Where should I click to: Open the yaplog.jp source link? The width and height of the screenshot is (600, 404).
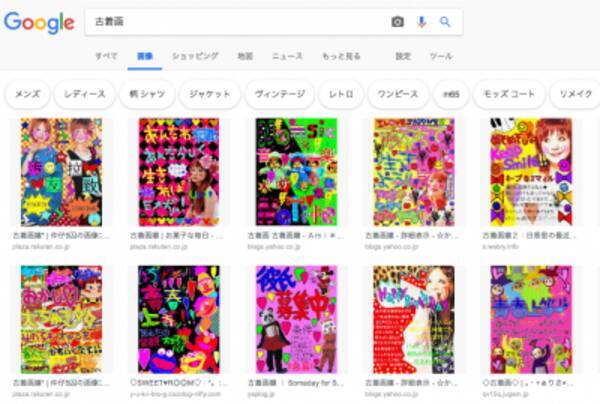tap(259, 394)
